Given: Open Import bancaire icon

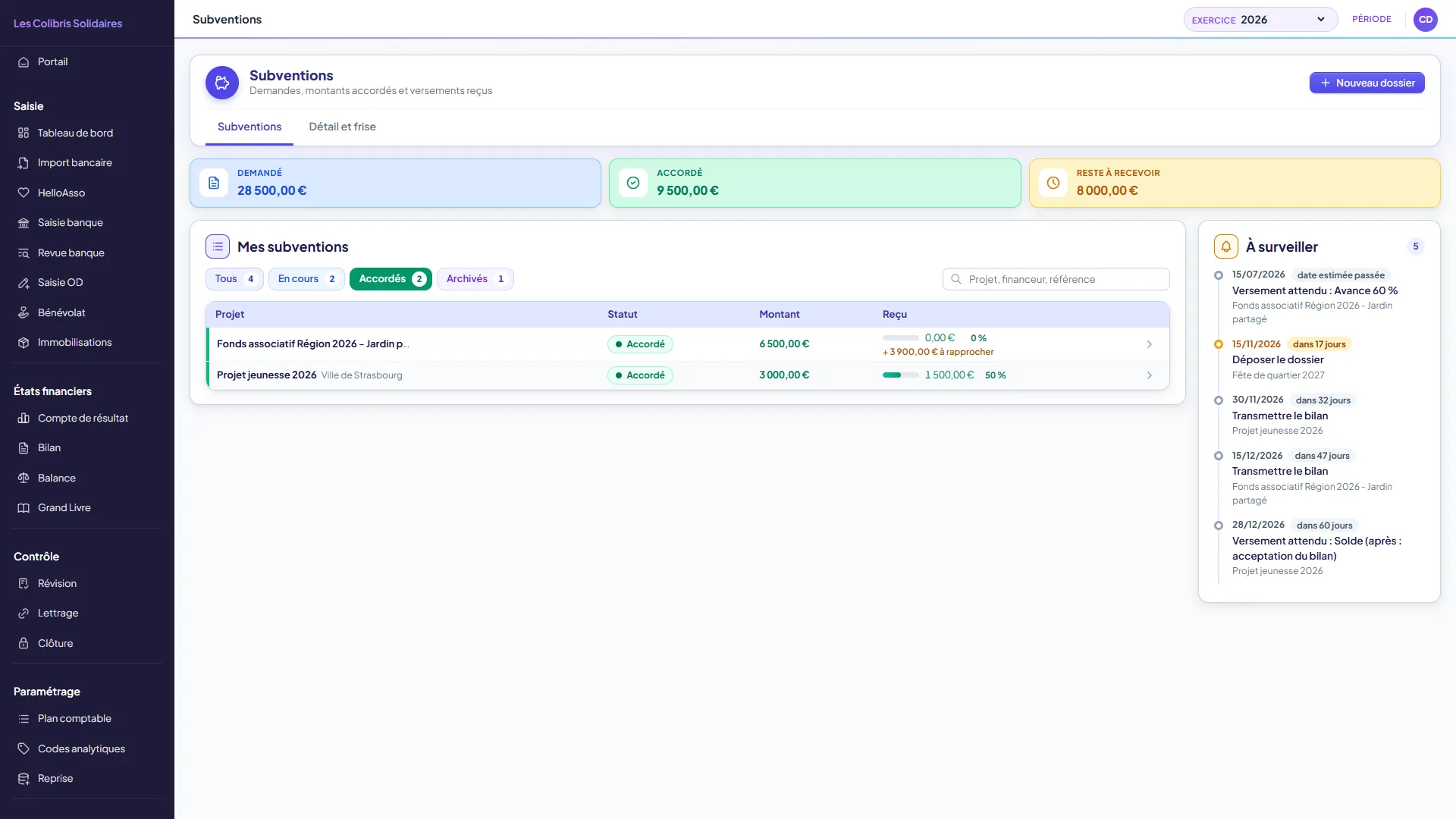Looking at the screenshot, I should (24, 163).
